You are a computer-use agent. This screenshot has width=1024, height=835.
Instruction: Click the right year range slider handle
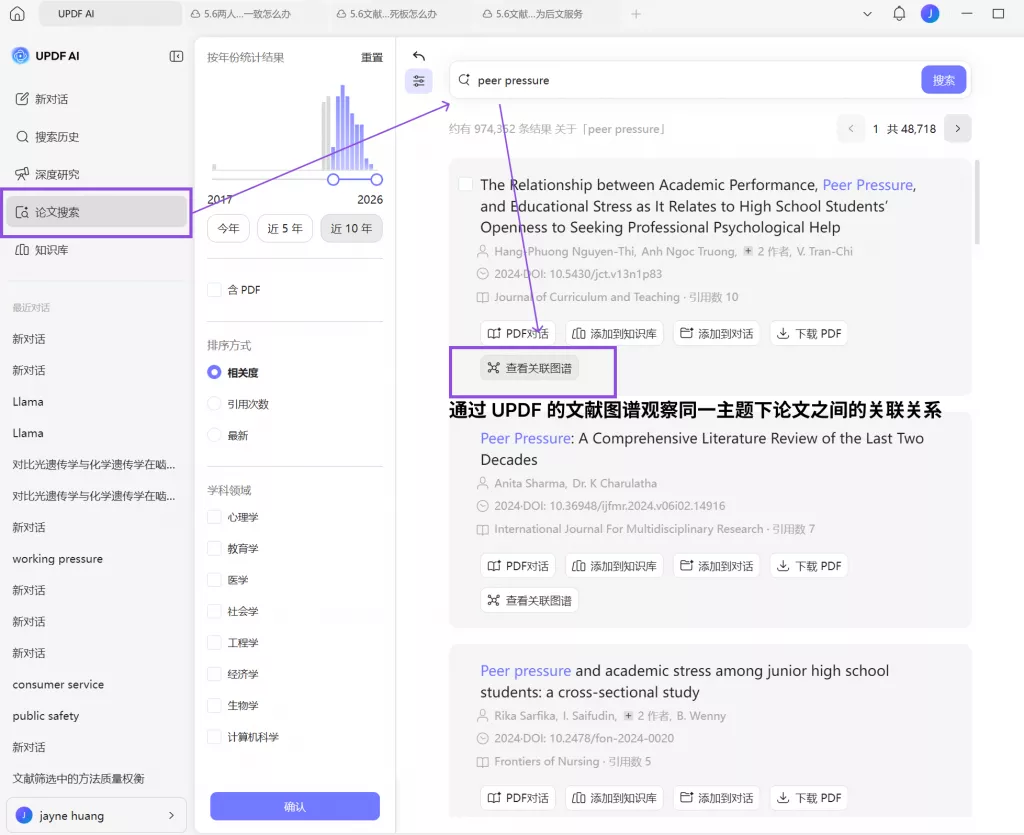coord(376,180)
